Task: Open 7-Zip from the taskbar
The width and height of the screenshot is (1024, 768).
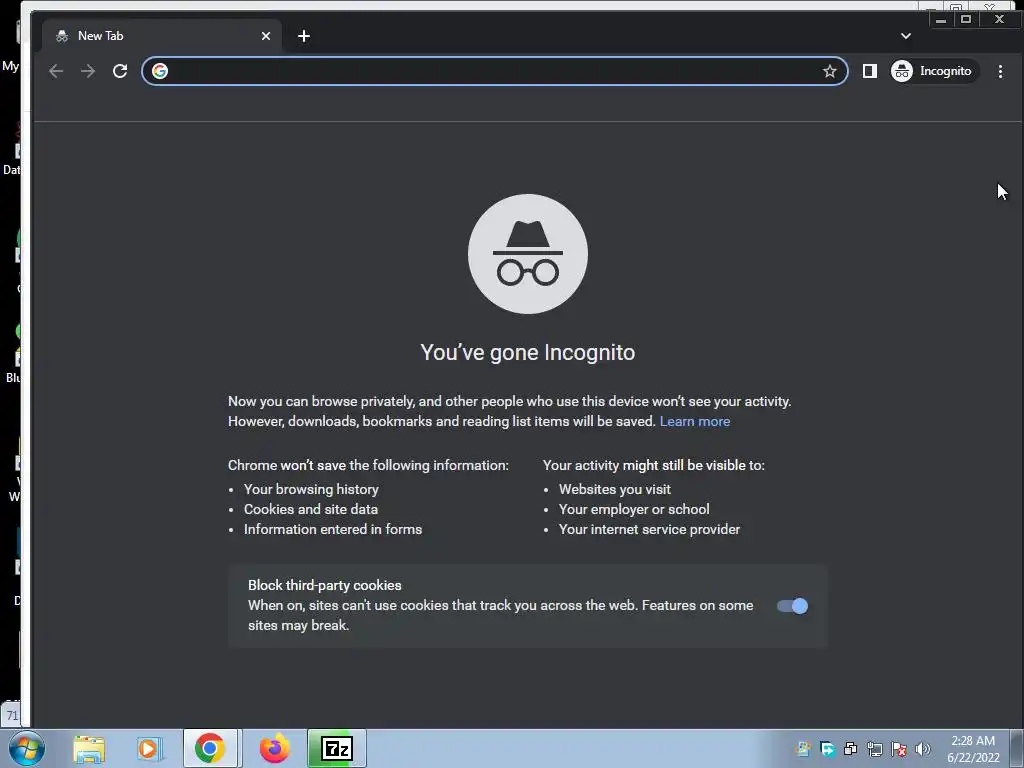Action: pyautogui.click(x=337, y=748)
